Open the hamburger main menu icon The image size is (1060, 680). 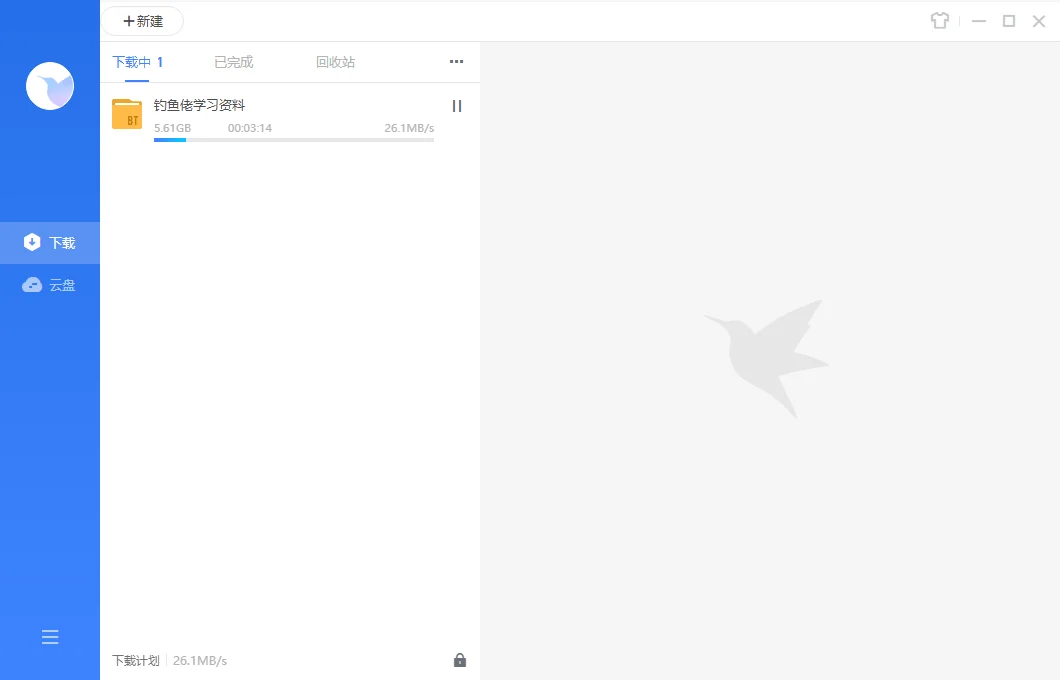click(50, 637)
